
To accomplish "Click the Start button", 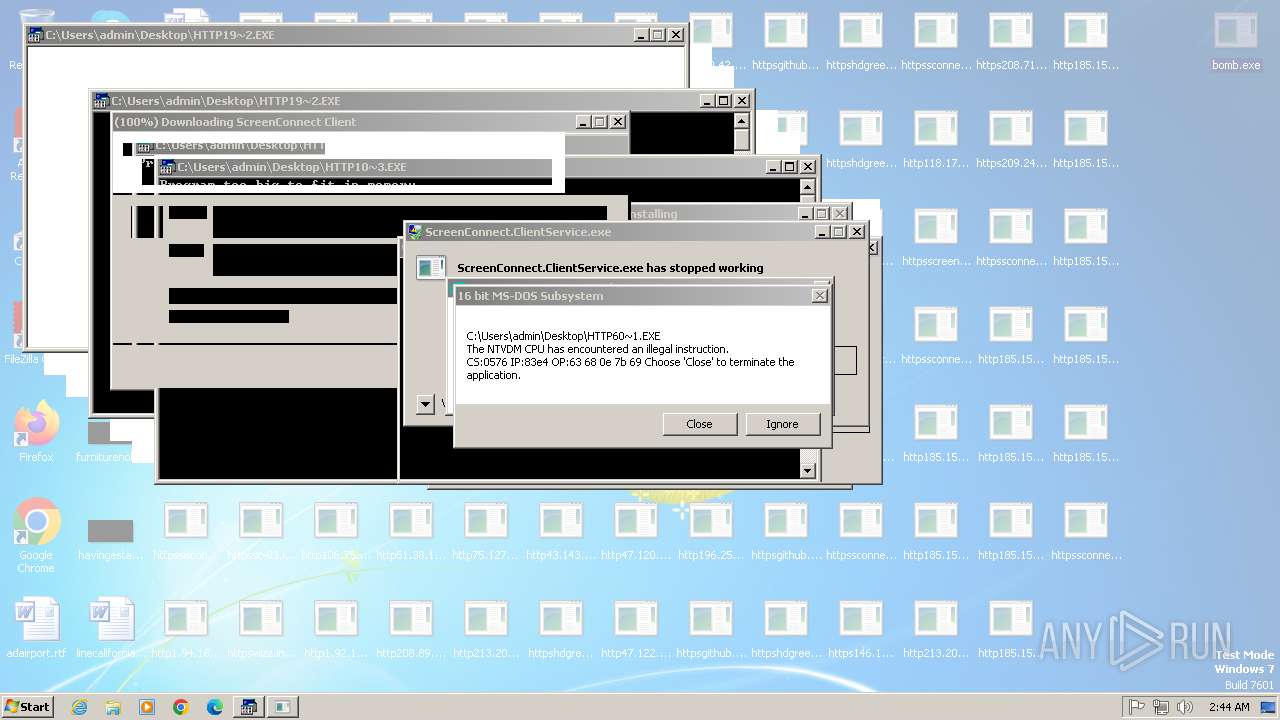I will click(28, 707).
